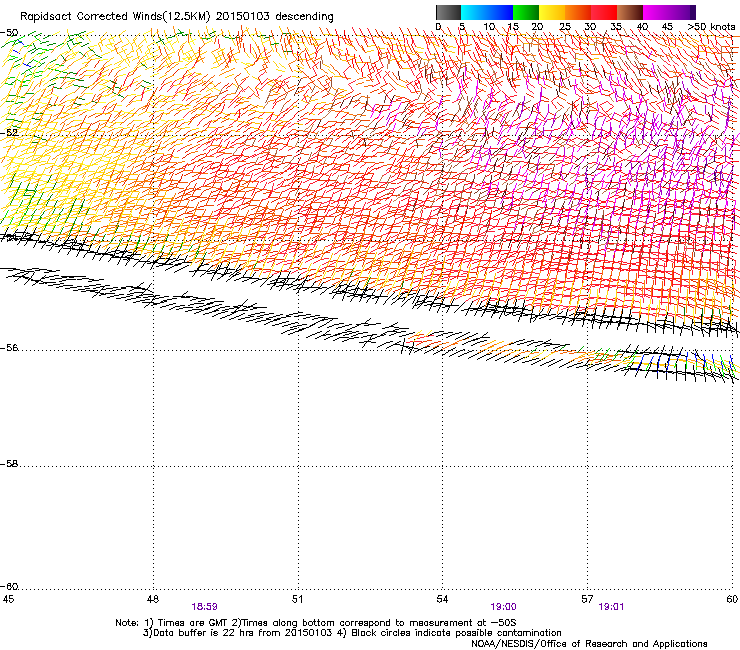This screenshot has height=650, width=740.
Task: Select the green 15-20 knots legend swatch
Action: click(x=526, y=12)
